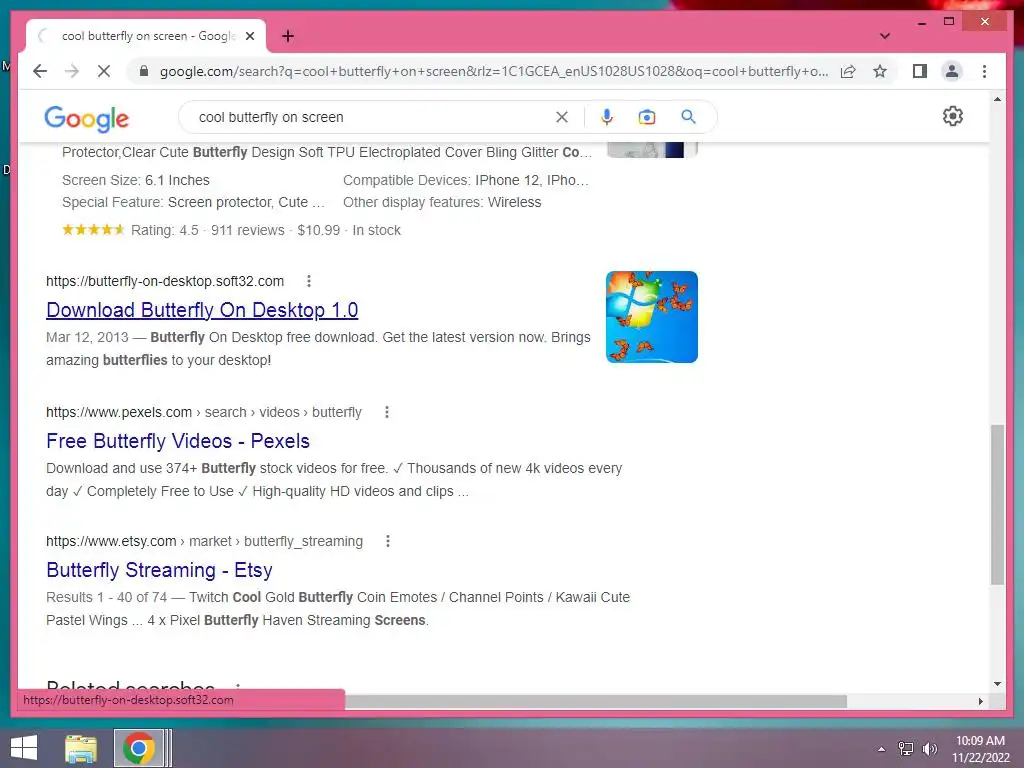Select the 'cool butterfly on screen' tab
Screen dimensions: 1024x768
148,36
